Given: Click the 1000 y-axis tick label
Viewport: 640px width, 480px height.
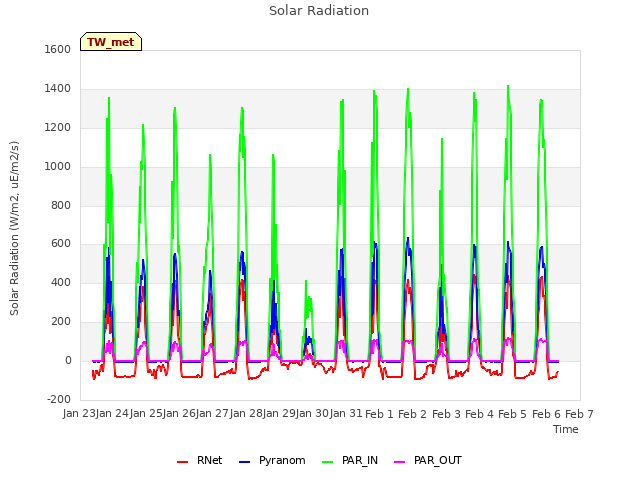Looking at the screenshot, I should [x=58, y=167].
